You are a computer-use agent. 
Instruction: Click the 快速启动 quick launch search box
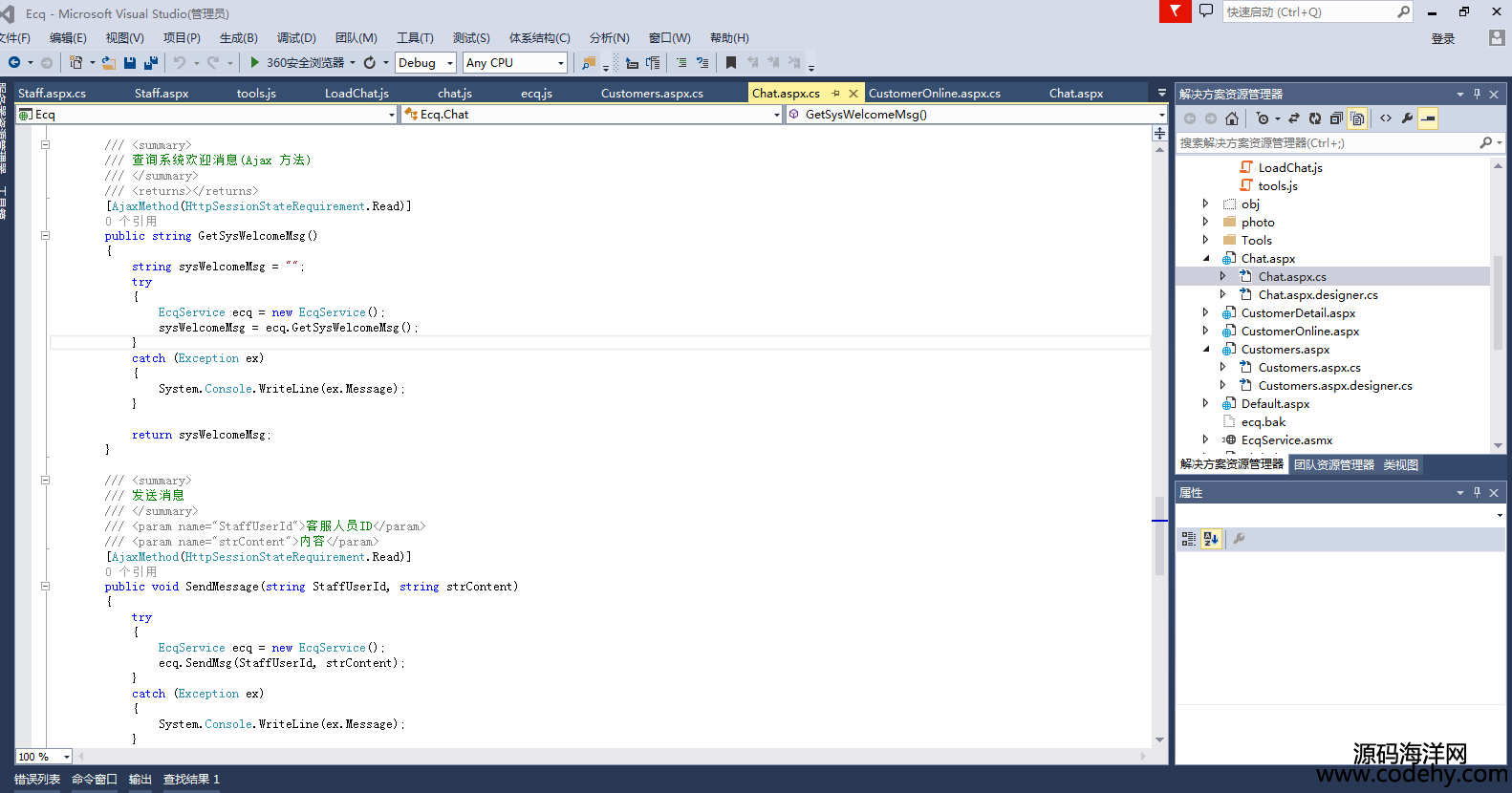pos(1317,11)
